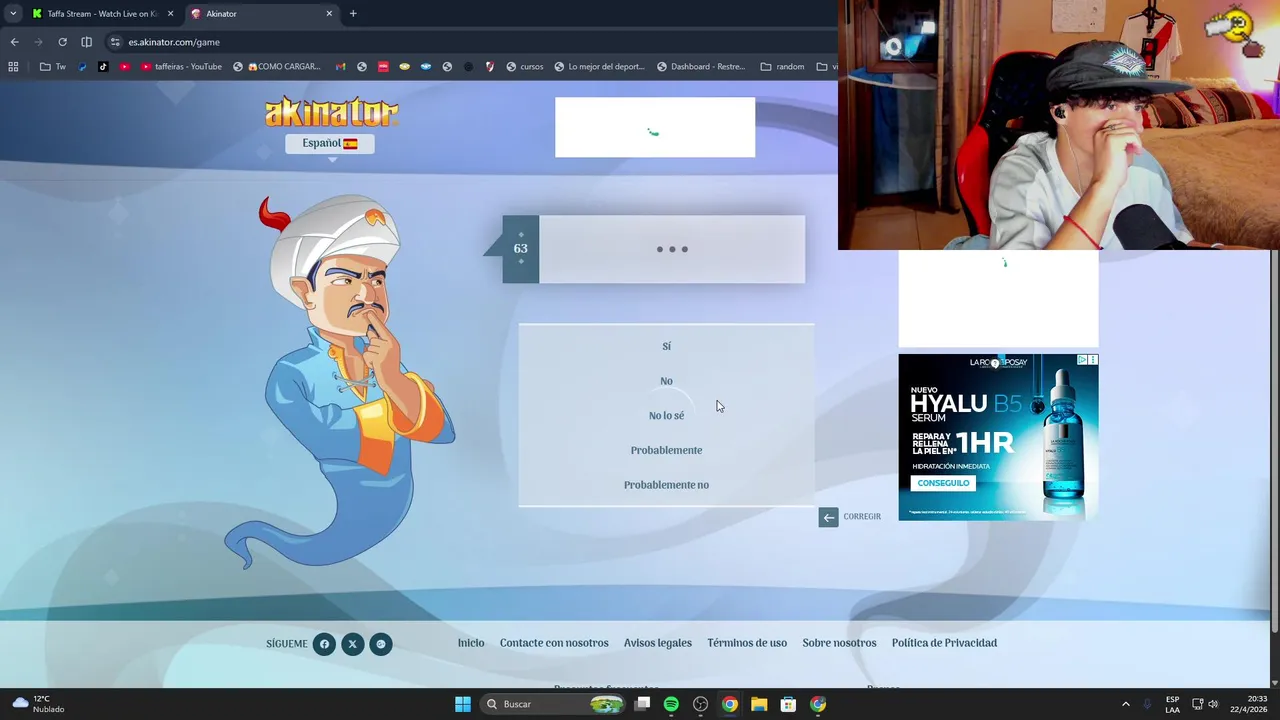
Task: Open Contacte con nosotros link
Action: coord(554,643)
